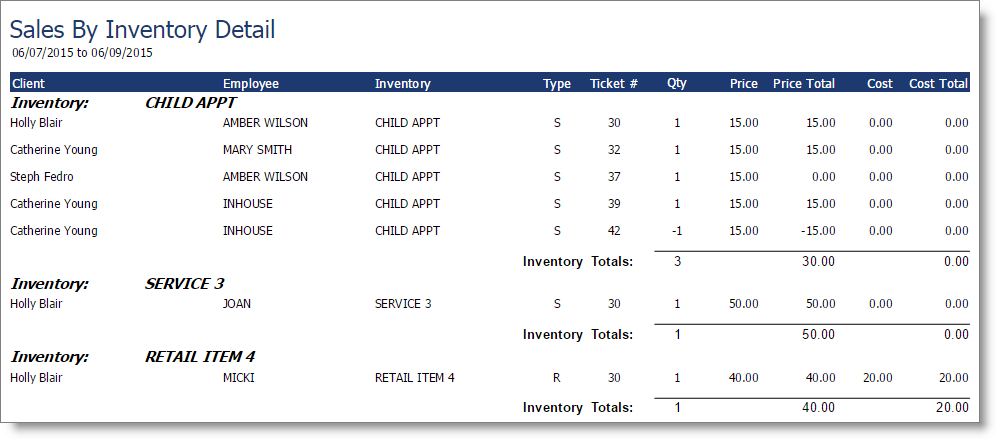Click the 50.00 price in the JOAN row

744,304
